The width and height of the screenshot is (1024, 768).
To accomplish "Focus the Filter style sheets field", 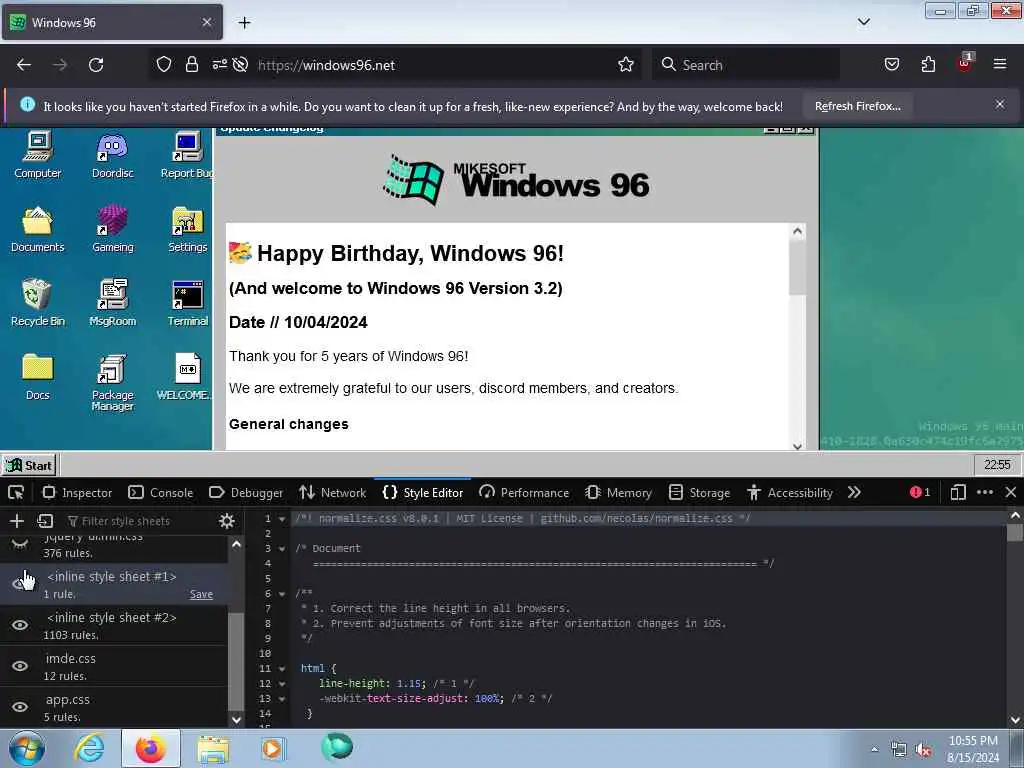I will click(140, 520).
